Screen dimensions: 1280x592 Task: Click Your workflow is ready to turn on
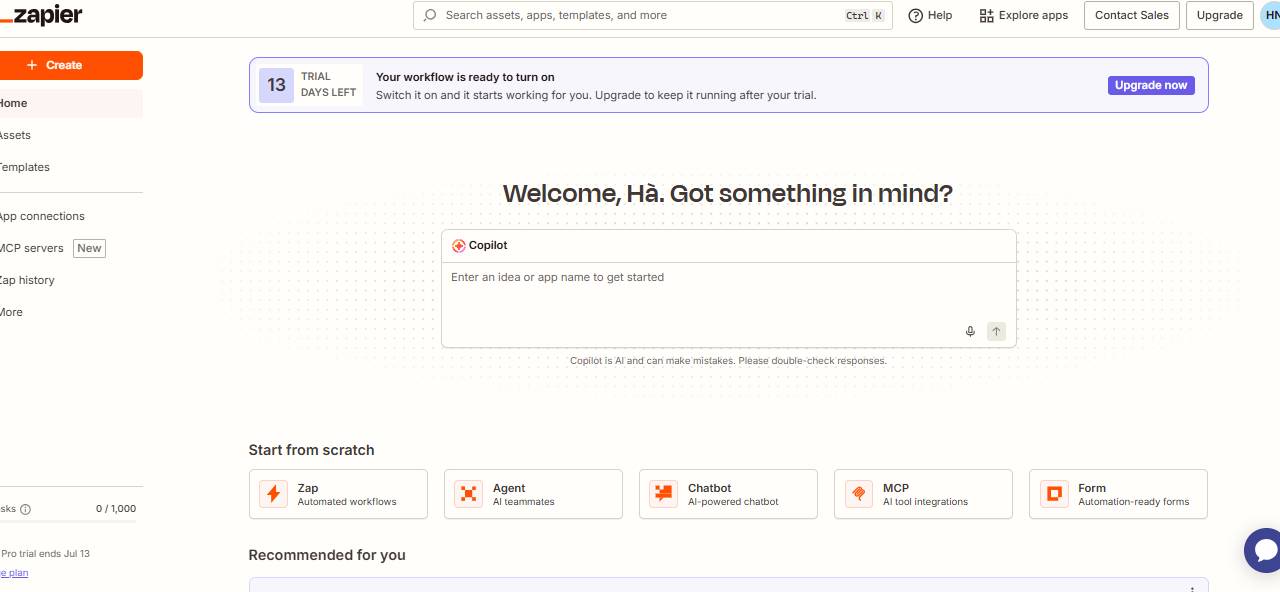coord(465,77)
